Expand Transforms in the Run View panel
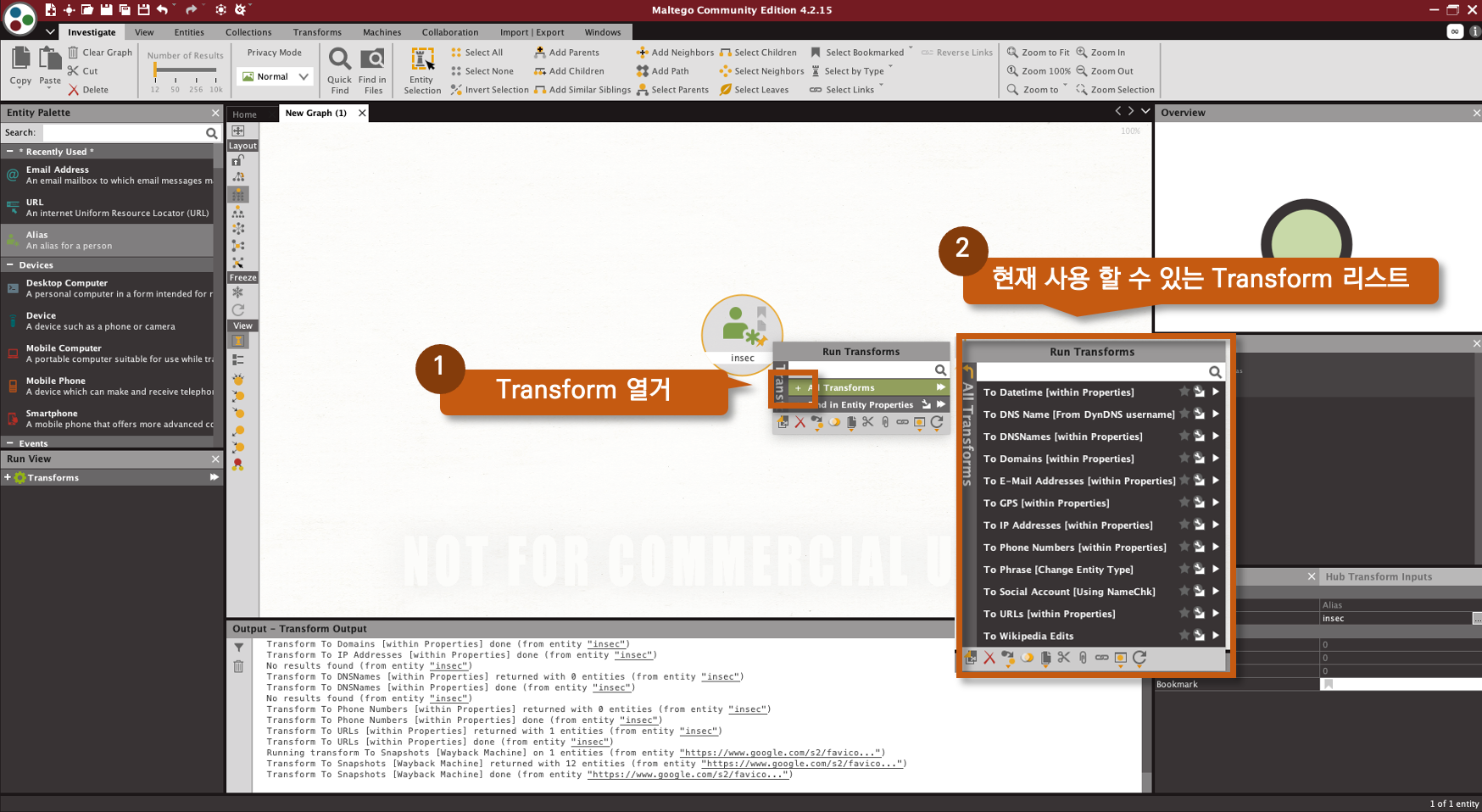This screenshot has height=812, width=1482. [8, 477]
